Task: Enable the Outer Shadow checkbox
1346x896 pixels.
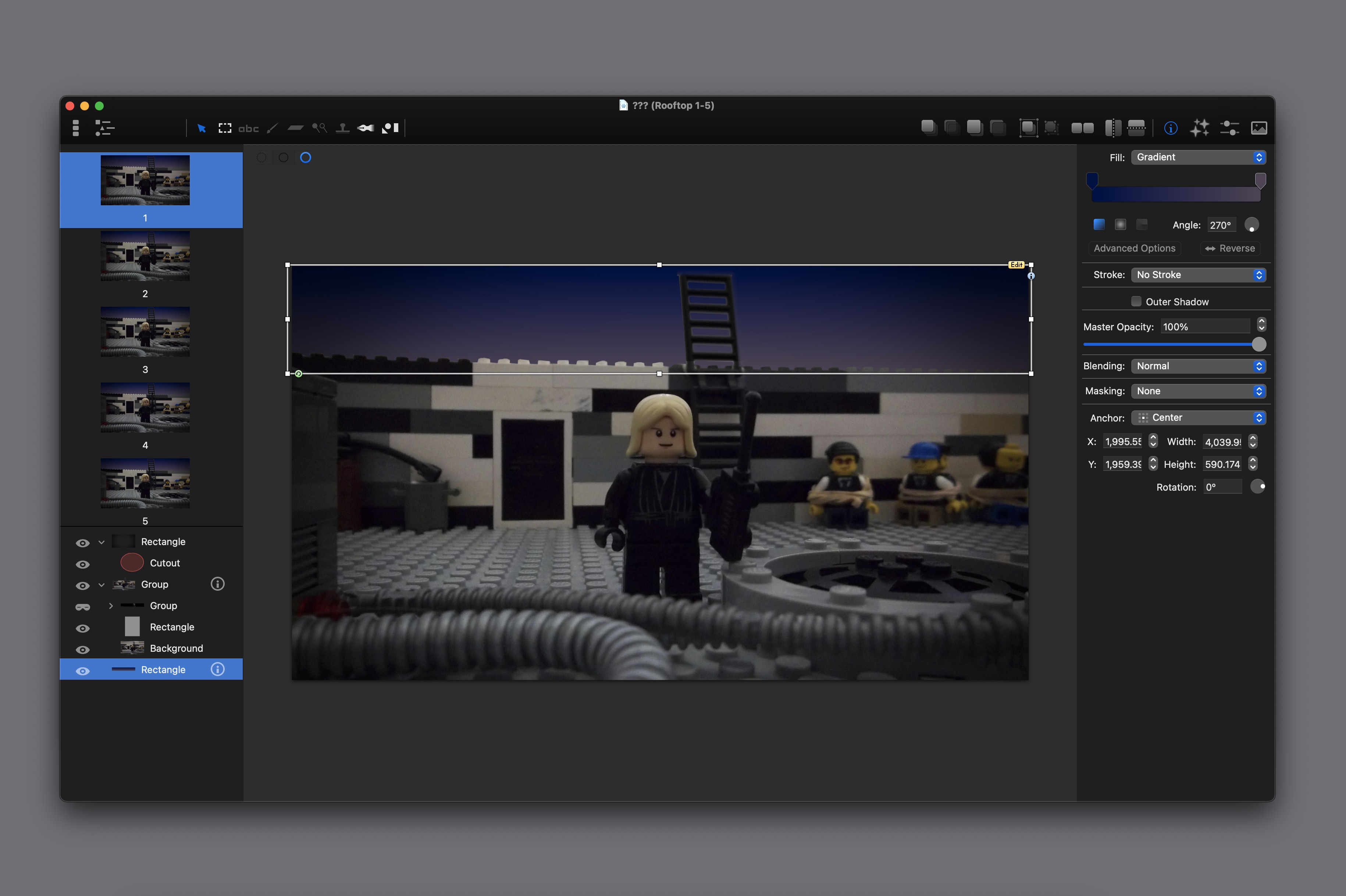Action: 1136,301
